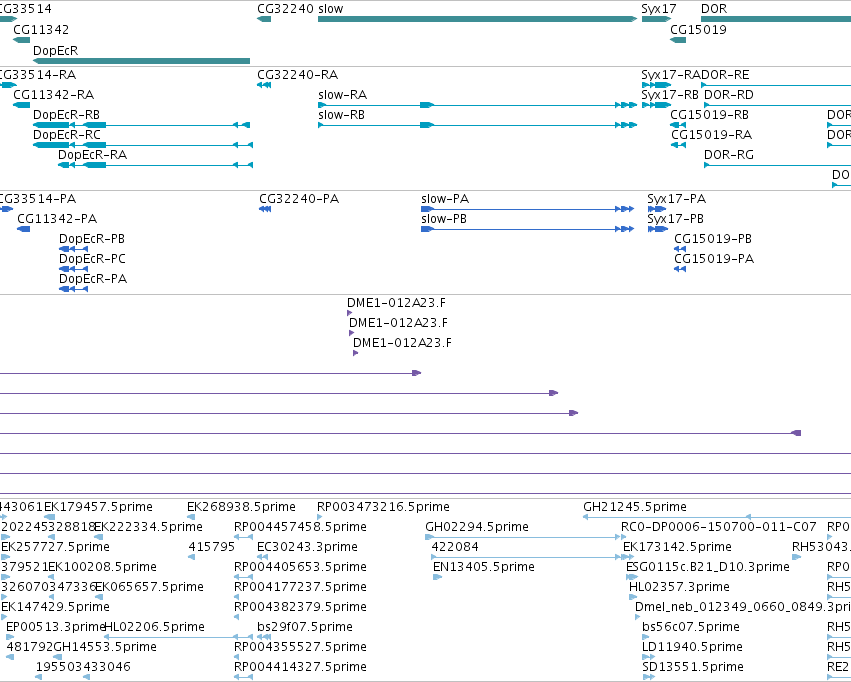This screenshot has width=851, height=682.
Task: Click the CG15019-RA transcript label
Action: (712, 135)
